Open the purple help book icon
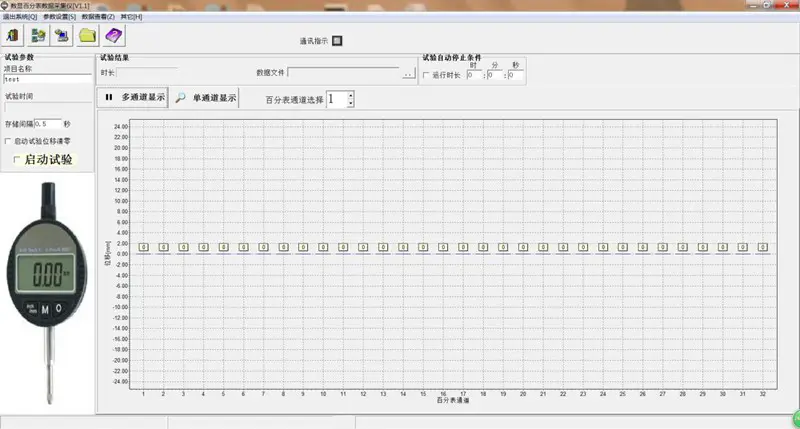 pos(113,36)
